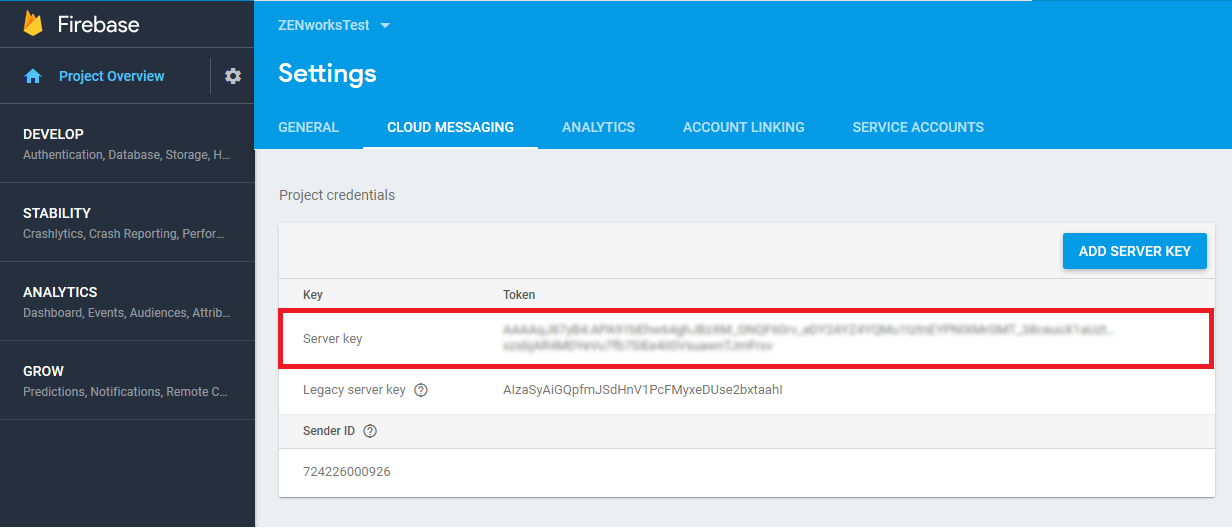Expand the Analytics sidebar section

[x=127, y=301]
